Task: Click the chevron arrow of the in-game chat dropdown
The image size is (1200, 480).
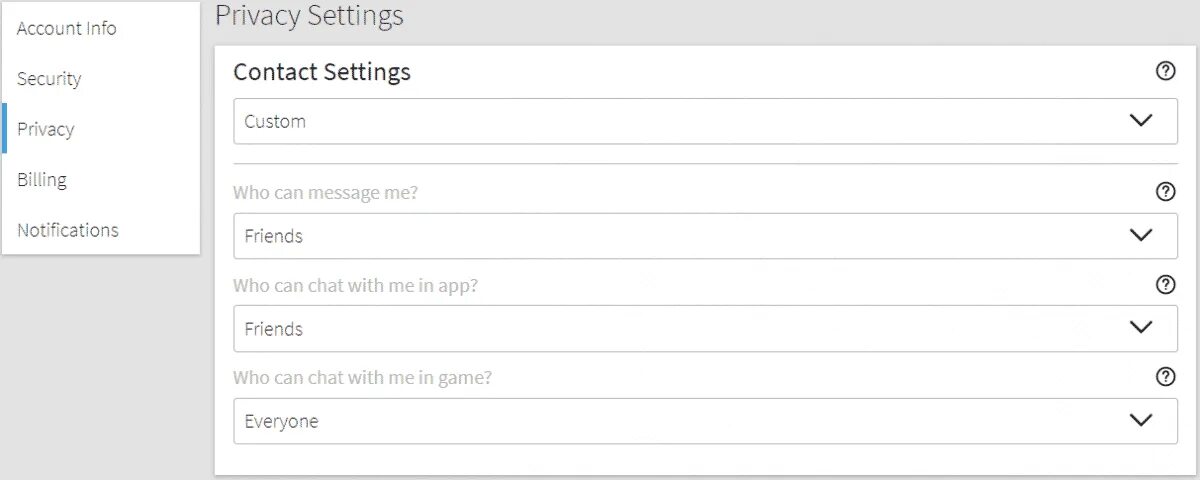Action: [1141, 421]
